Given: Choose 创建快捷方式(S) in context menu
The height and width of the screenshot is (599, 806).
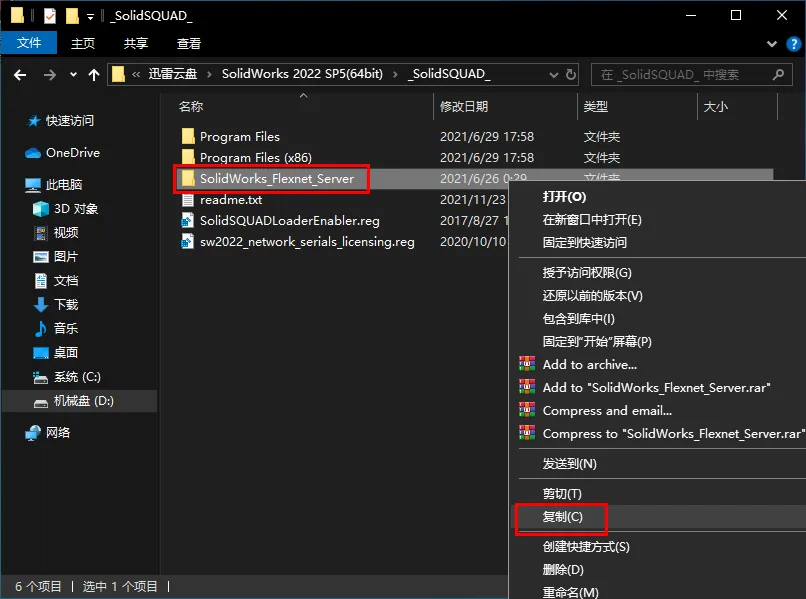Looking at the screenshot, I should coord(586,547).
